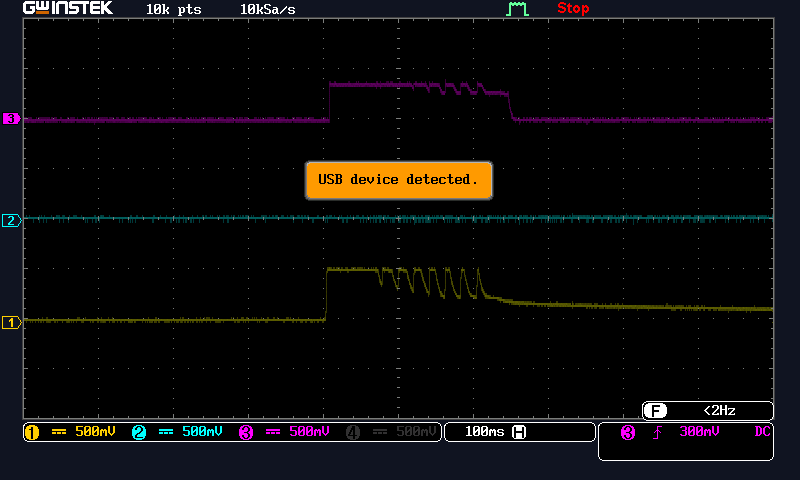Viewport: 800px width, 480px height.
Task: Select the cyan channel 2 indicator circle
Action: click(x=139, y=433)
